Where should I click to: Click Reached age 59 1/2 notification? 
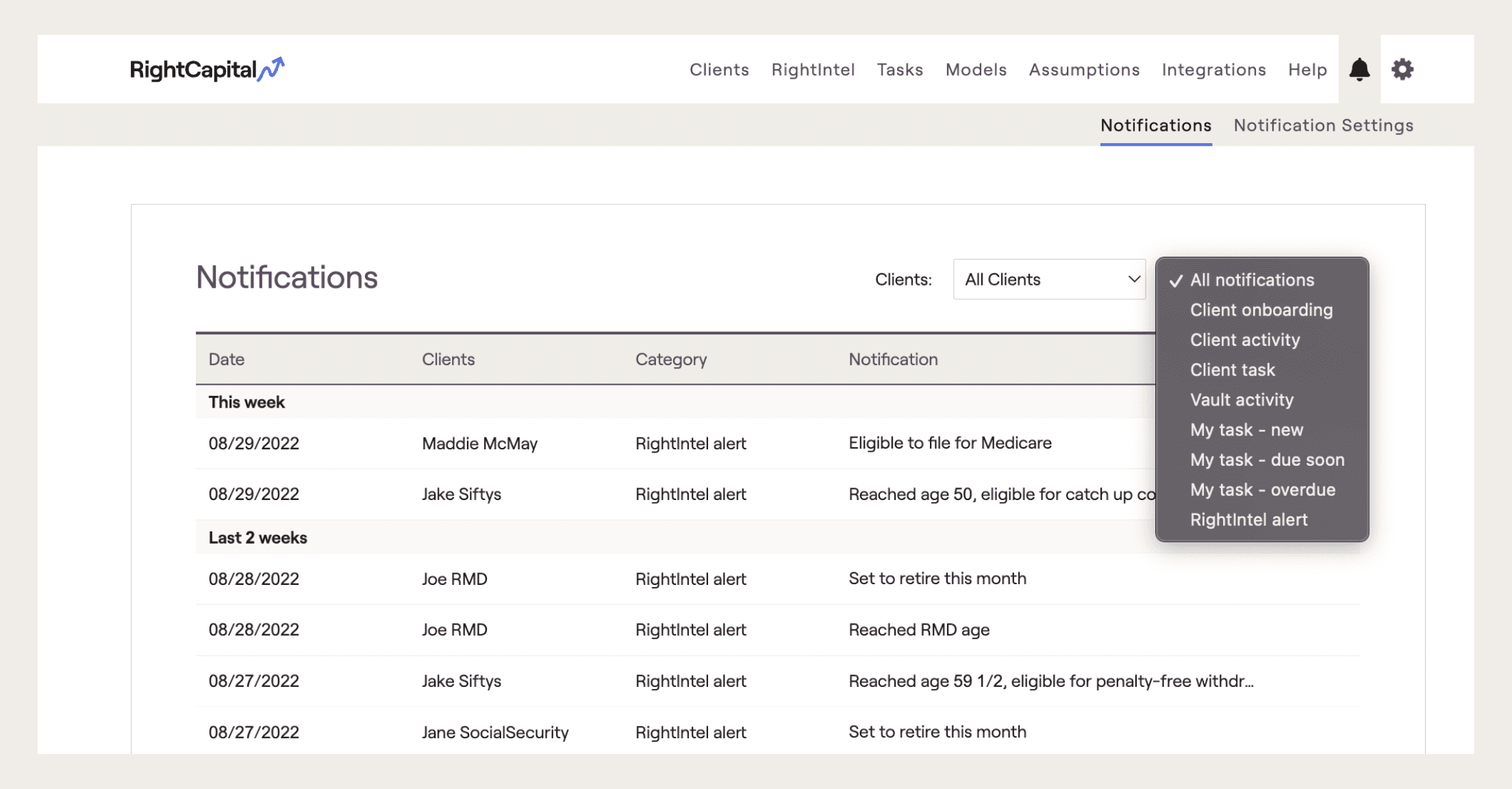(x=1051, y=681)
